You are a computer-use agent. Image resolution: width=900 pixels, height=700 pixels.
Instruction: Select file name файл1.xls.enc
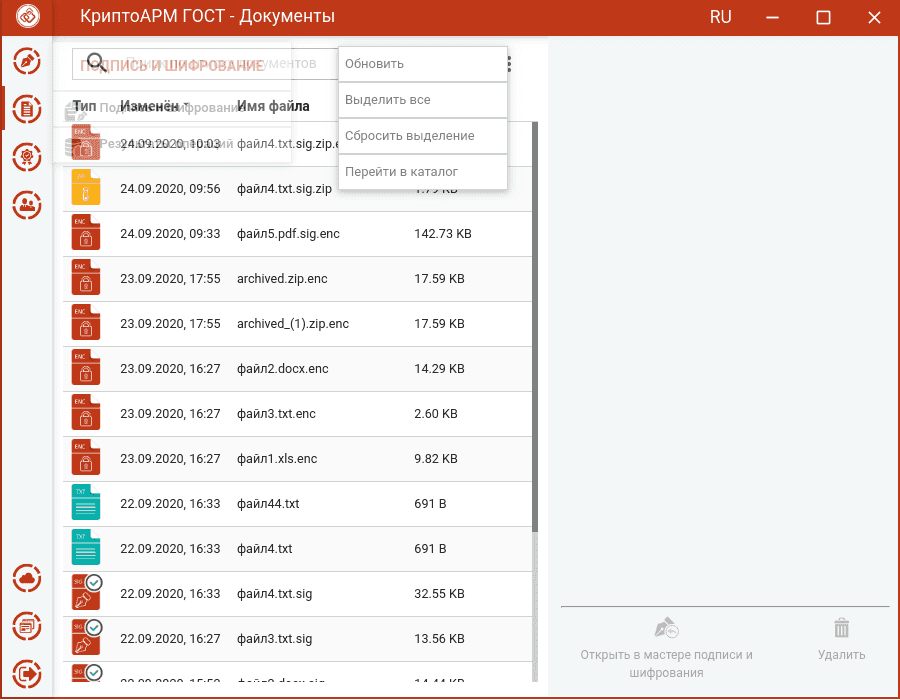point(277,458)
